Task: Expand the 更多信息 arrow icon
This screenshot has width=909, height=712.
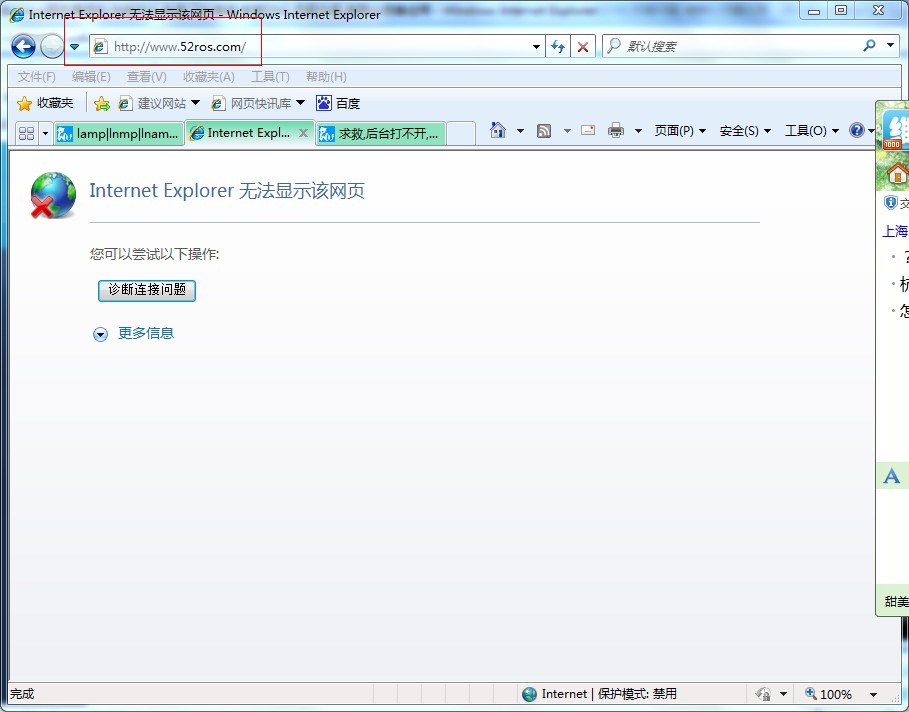Action: 100,335
